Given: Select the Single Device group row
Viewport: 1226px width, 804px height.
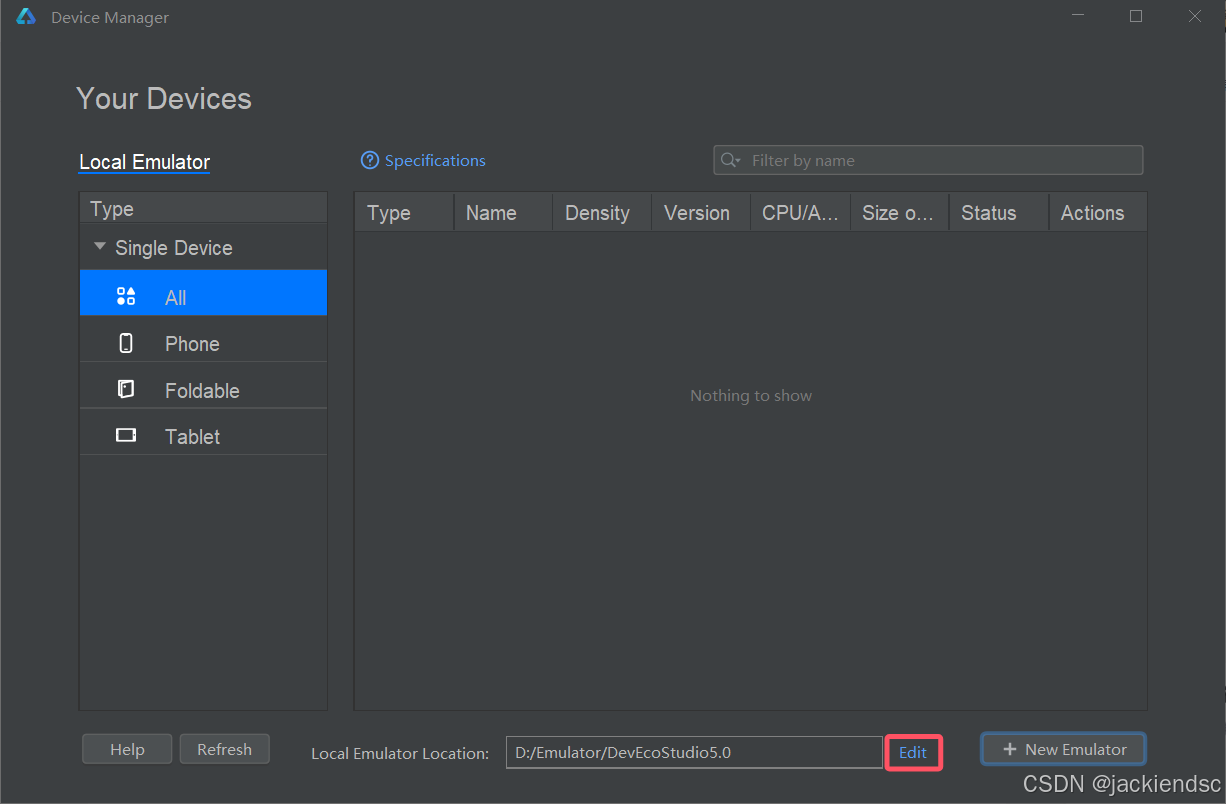Looking at the screenshot, I should coord(203,247).
